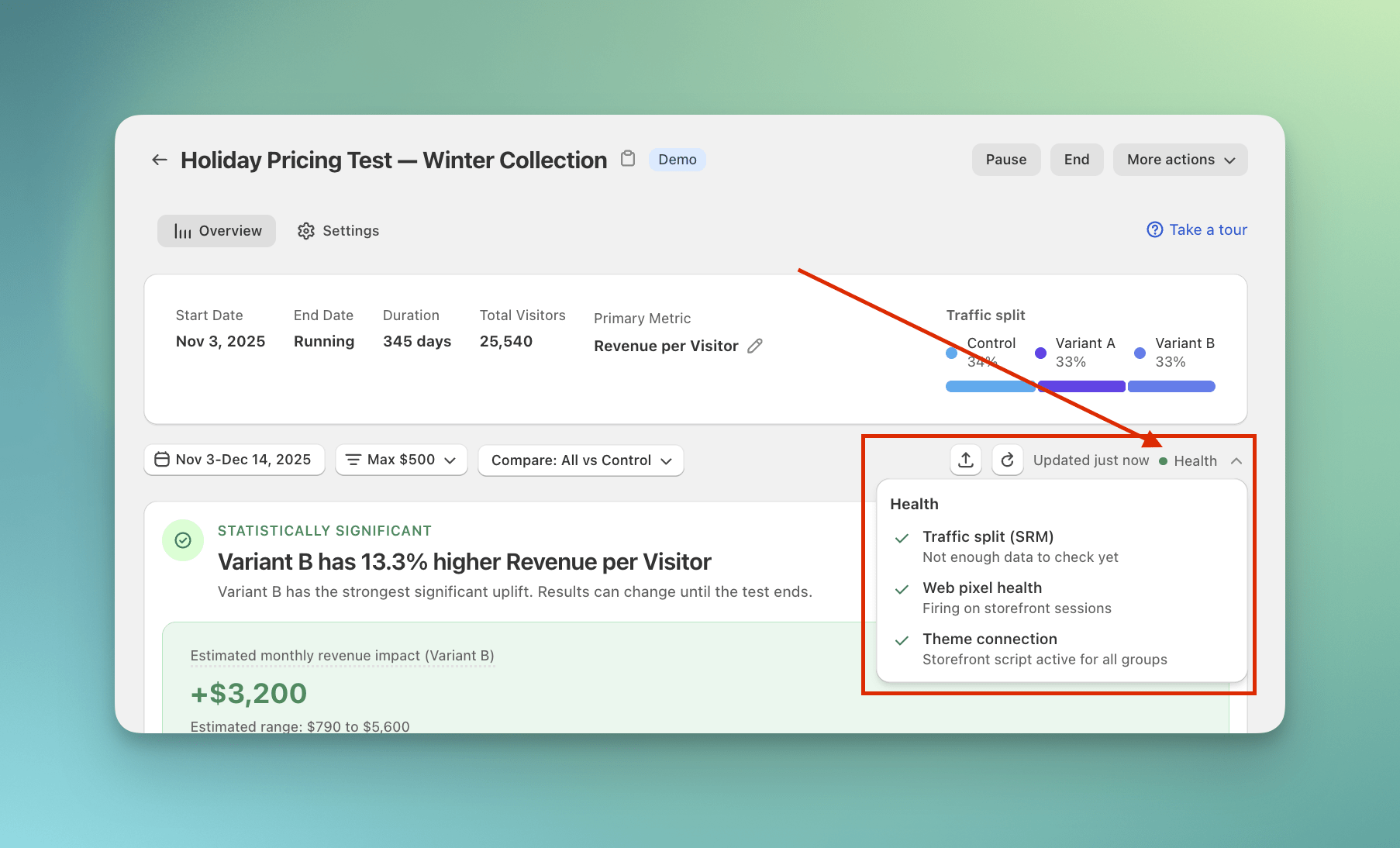Viewport: 1400px width, 848px height.
Task: Click the Duration value 345 days
Action: (417, 341)
